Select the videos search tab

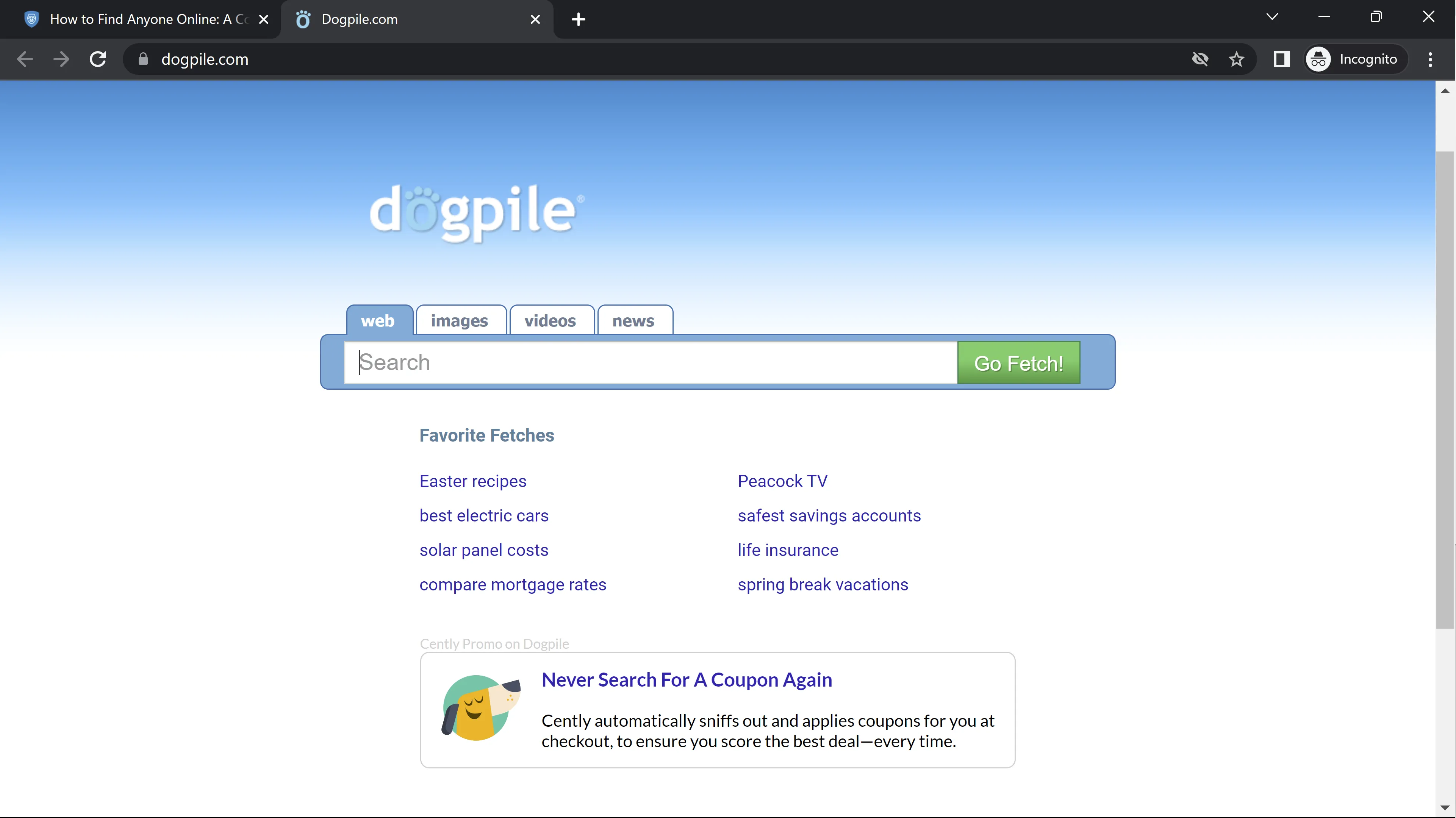tap(550, 321)
